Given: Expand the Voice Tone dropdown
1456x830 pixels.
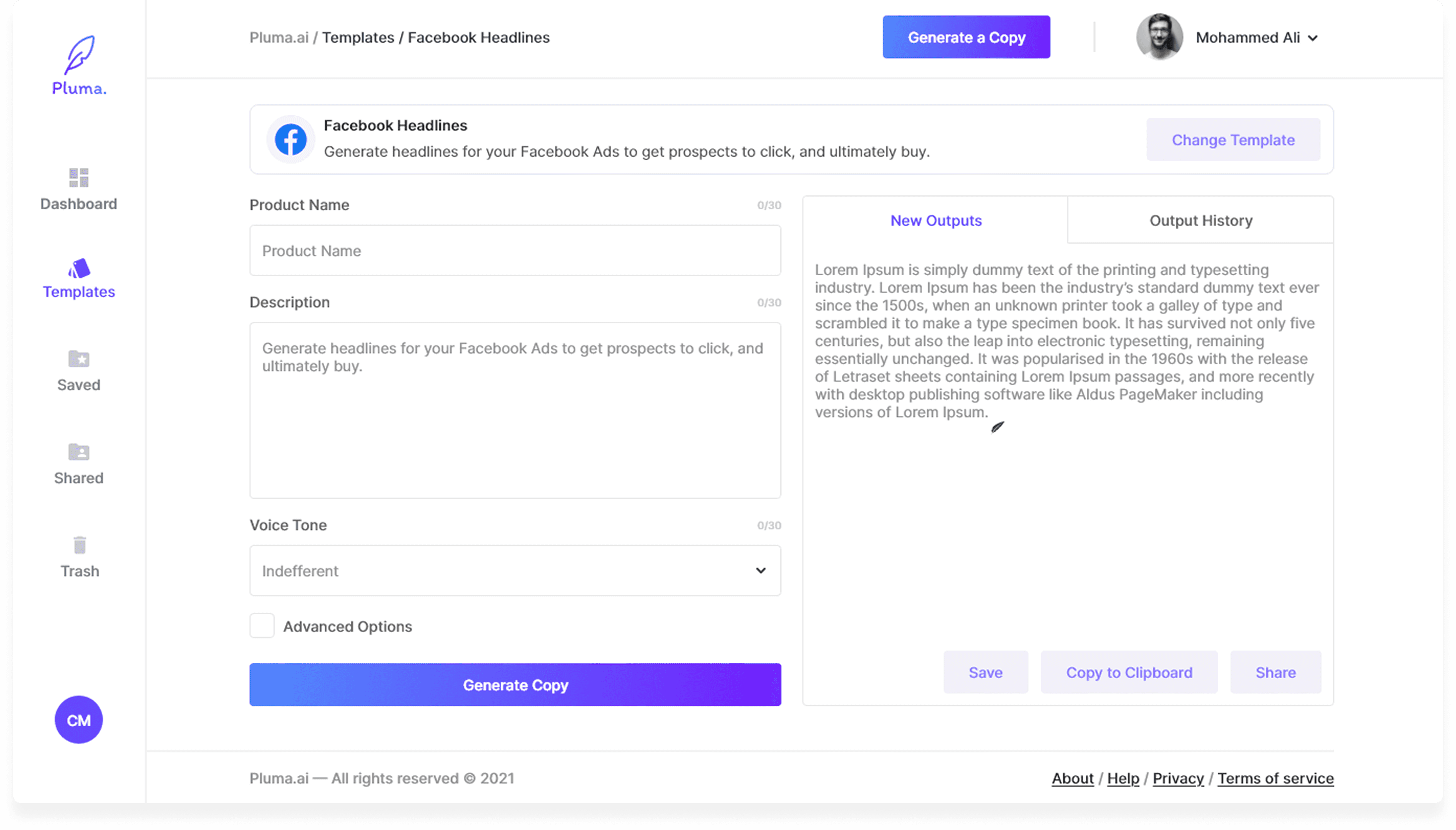Looking at the screenshot, I should (515, 571).
